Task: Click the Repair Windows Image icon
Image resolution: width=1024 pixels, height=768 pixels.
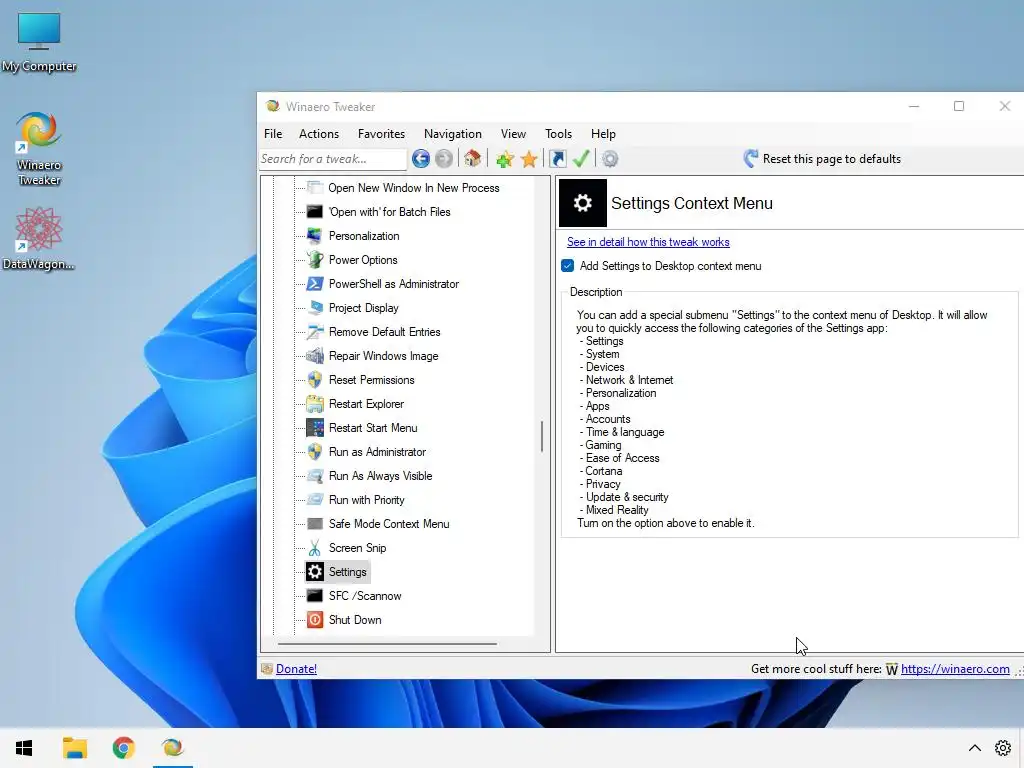Action: coord(315,356)
